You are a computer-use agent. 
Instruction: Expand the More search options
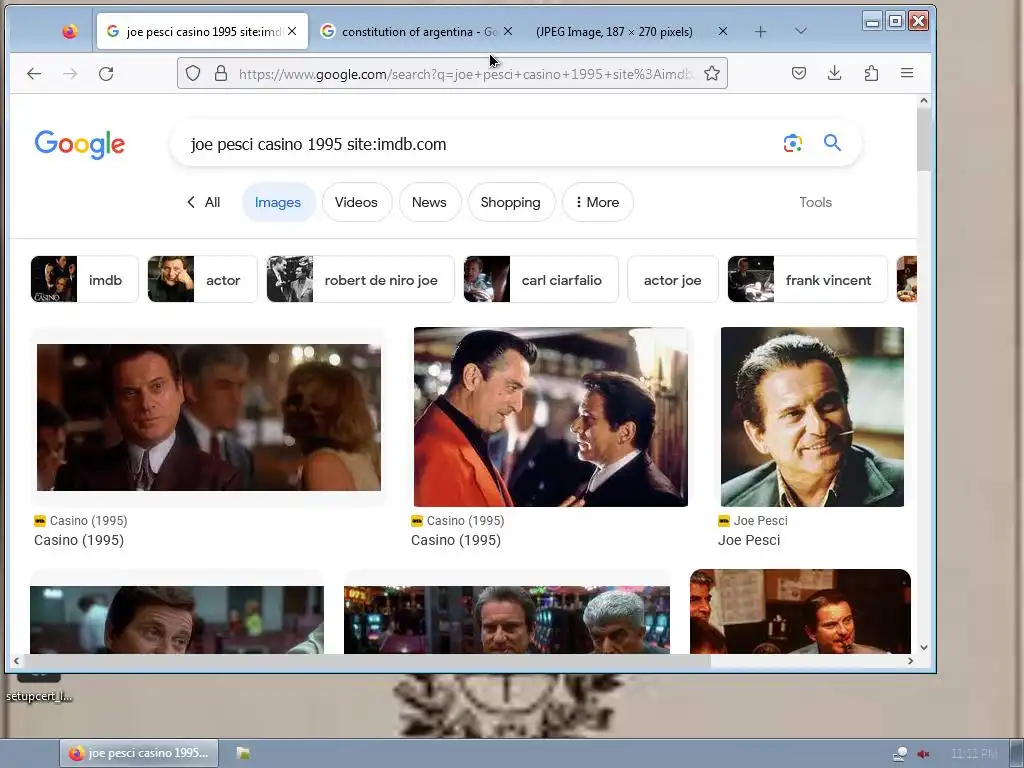pos(597,202)
